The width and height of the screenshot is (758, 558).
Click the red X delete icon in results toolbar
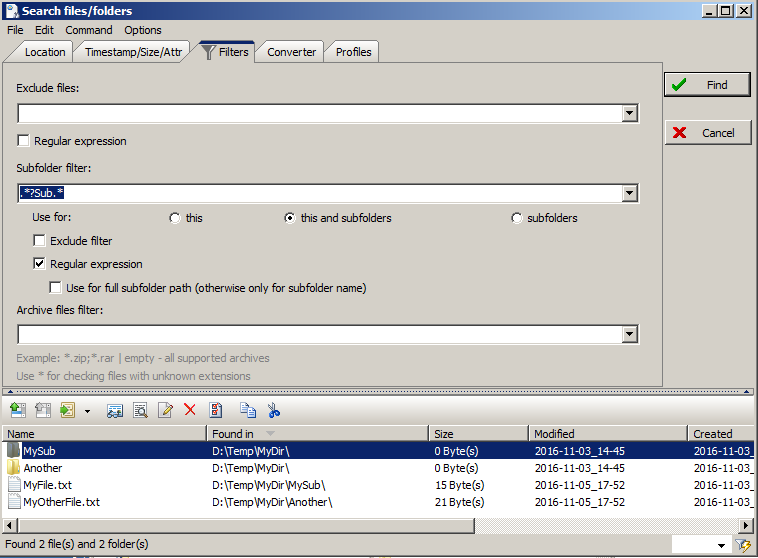click(x=189, y=410)
